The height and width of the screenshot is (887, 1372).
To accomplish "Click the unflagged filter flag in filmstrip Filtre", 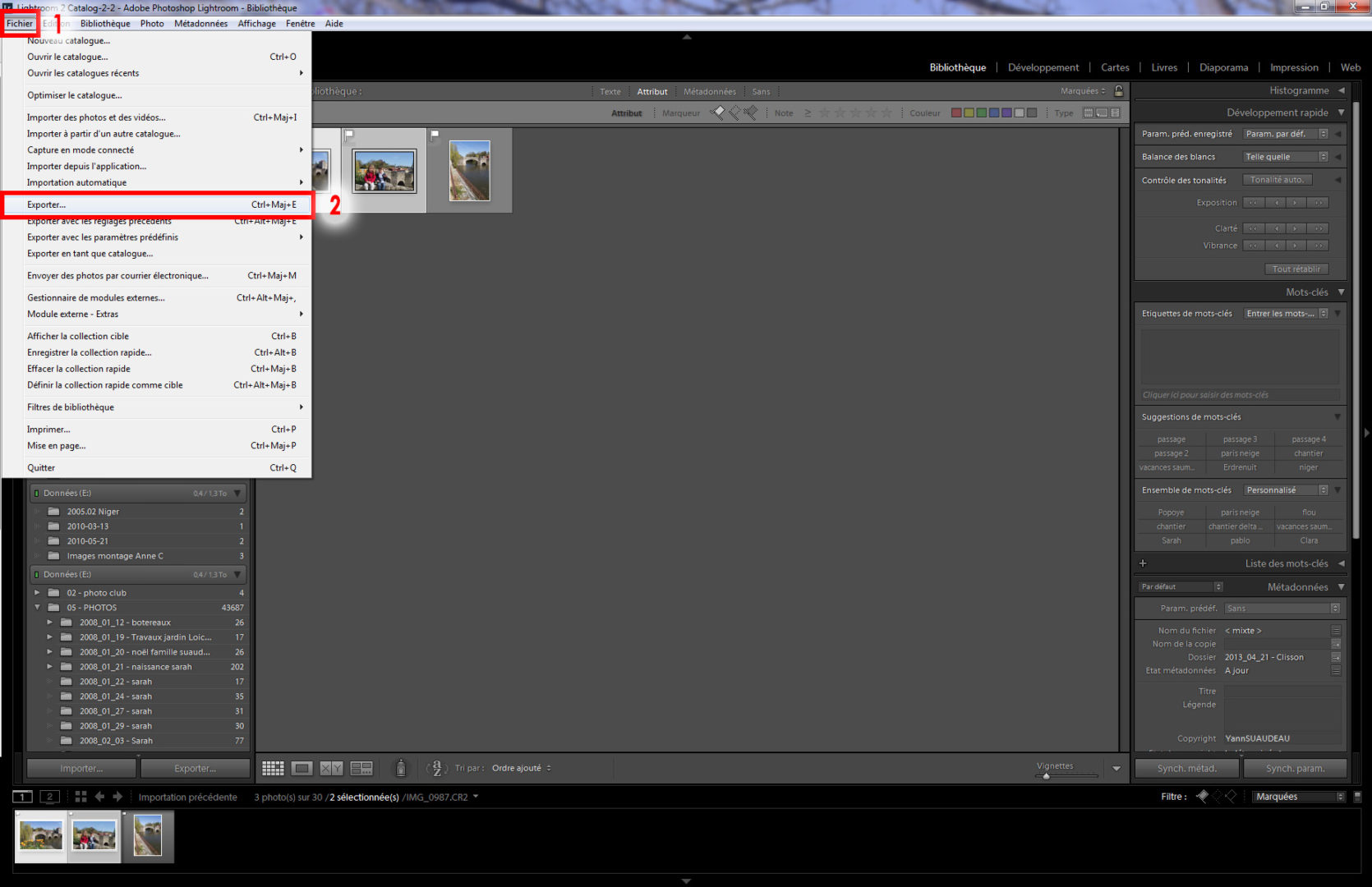I will tap(1217, 797).
